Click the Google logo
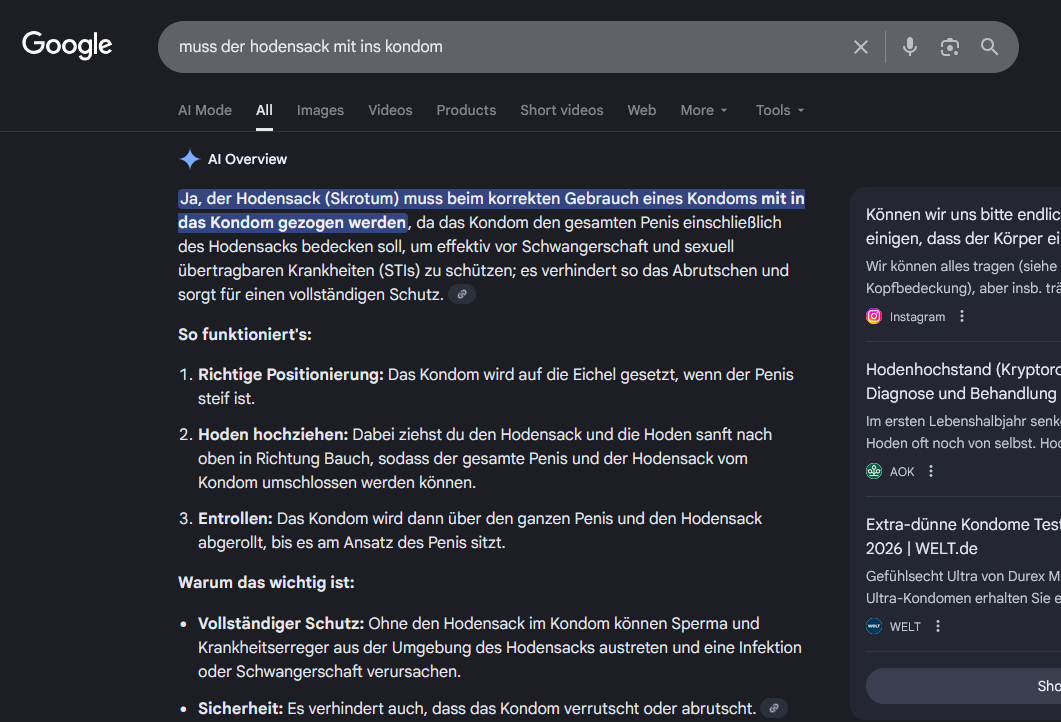 (67, 46)
